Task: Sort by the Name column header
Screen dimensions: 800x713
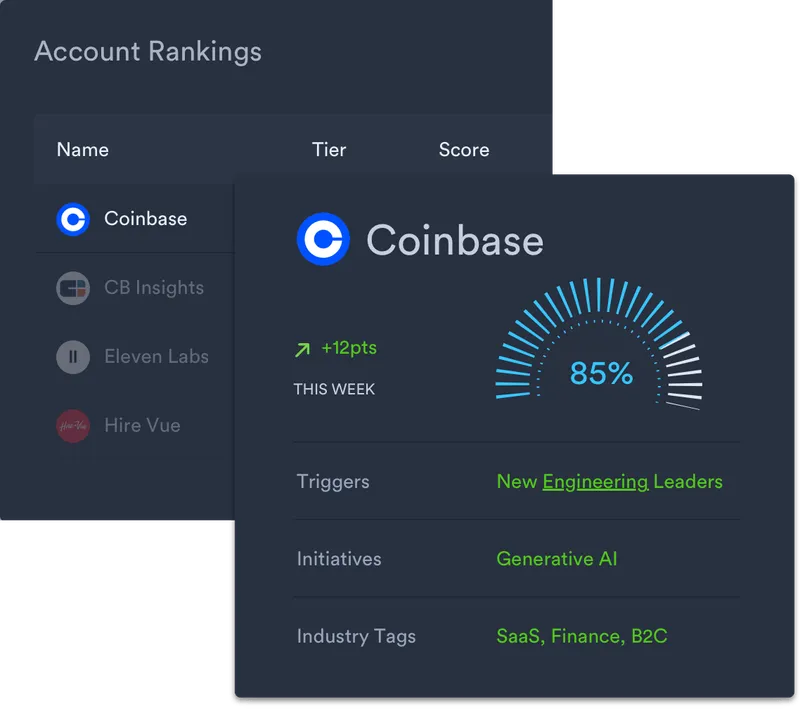Action: coord(83,150)
